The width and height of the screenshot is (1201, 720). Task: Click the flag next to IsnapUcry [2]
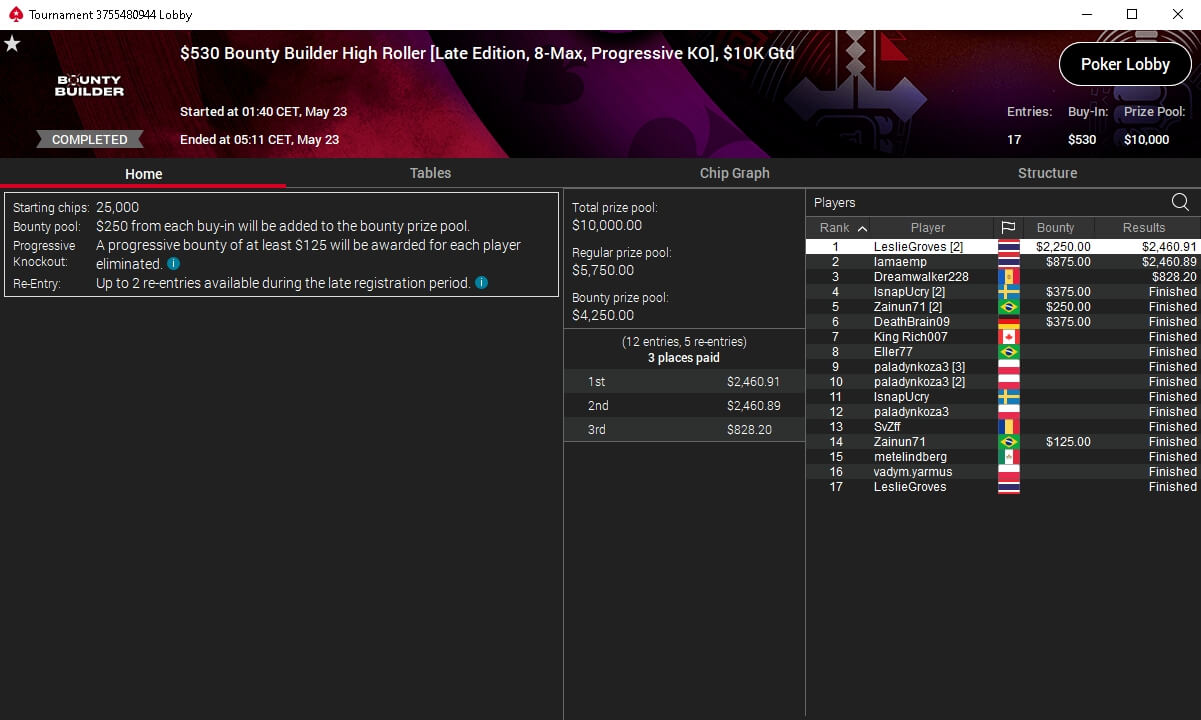click(x=1008, y=292)
